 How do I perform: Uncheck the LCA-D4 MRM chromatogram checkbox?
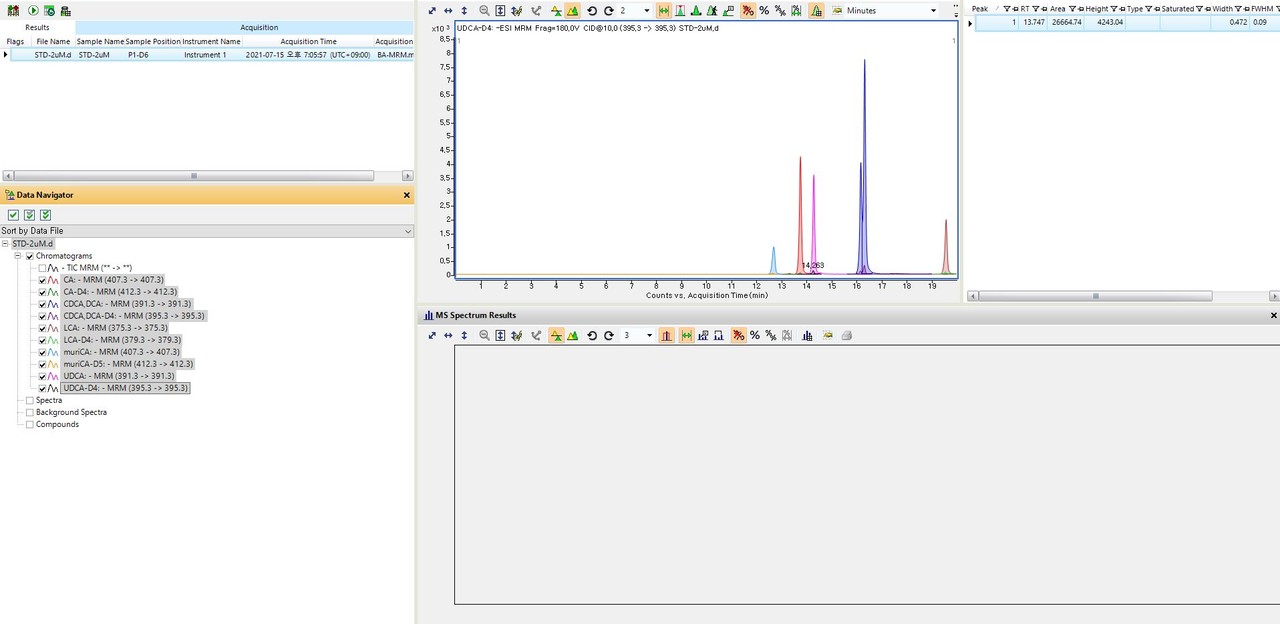[42, 340]
